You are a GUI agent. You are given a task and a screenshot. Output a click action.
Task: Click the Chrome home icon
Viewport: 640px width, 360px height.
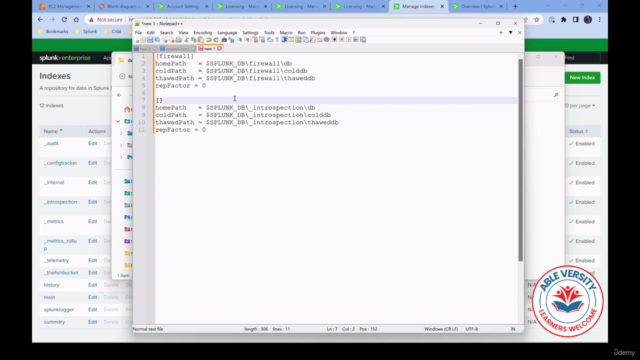(x=76, y=20)
